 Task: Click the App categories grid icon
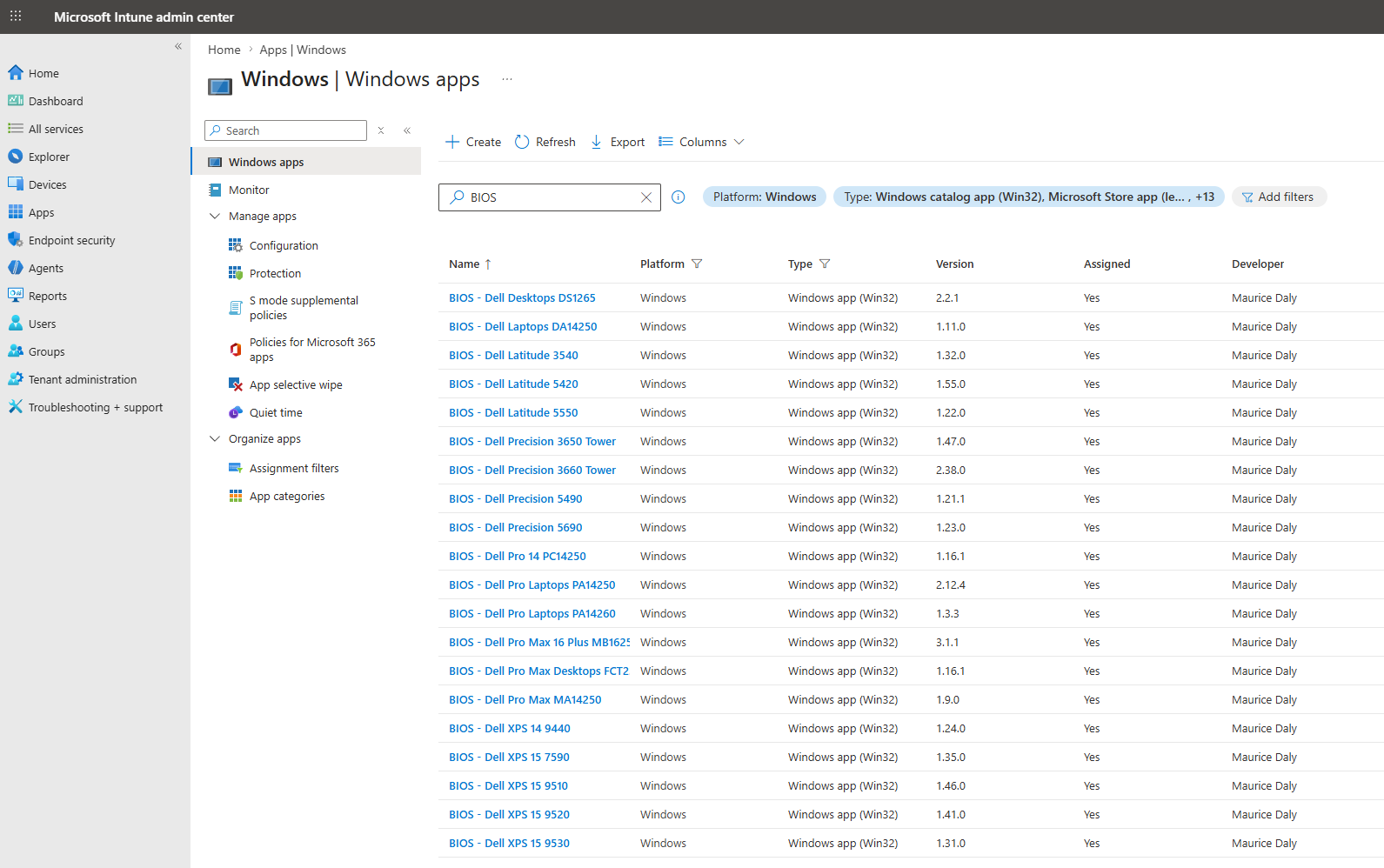tap(236, 496)
